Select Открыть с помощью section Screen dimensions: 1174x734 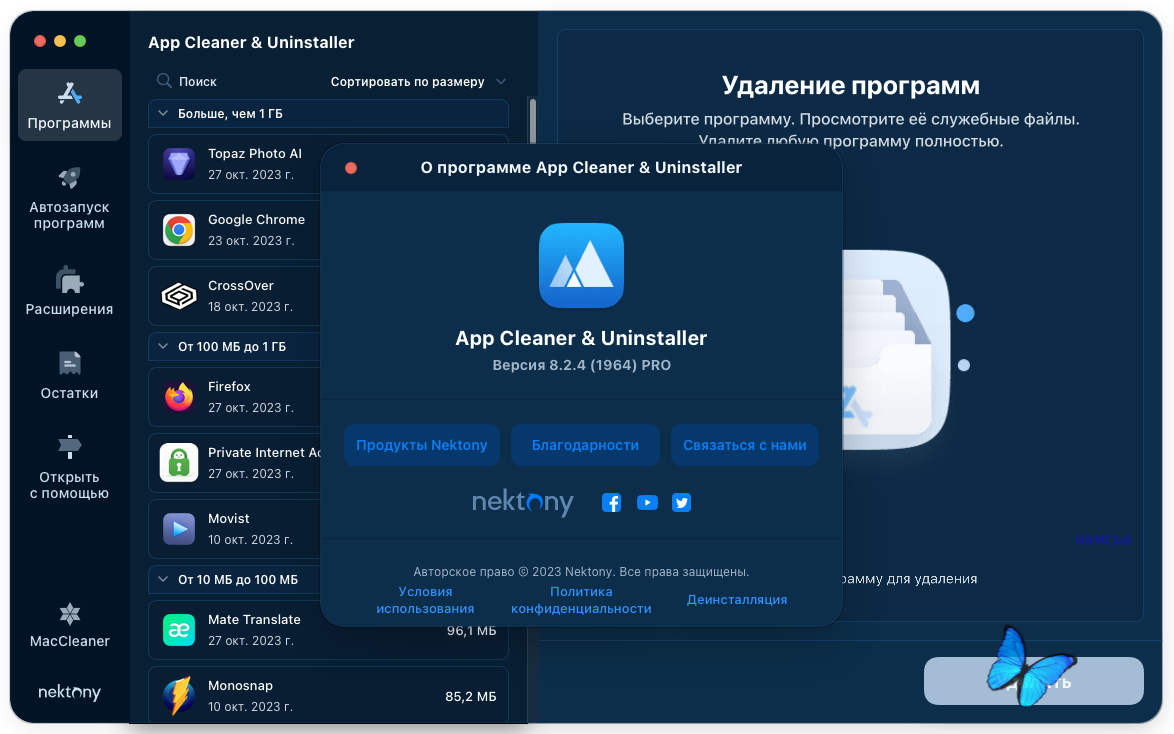click(70, 467)
